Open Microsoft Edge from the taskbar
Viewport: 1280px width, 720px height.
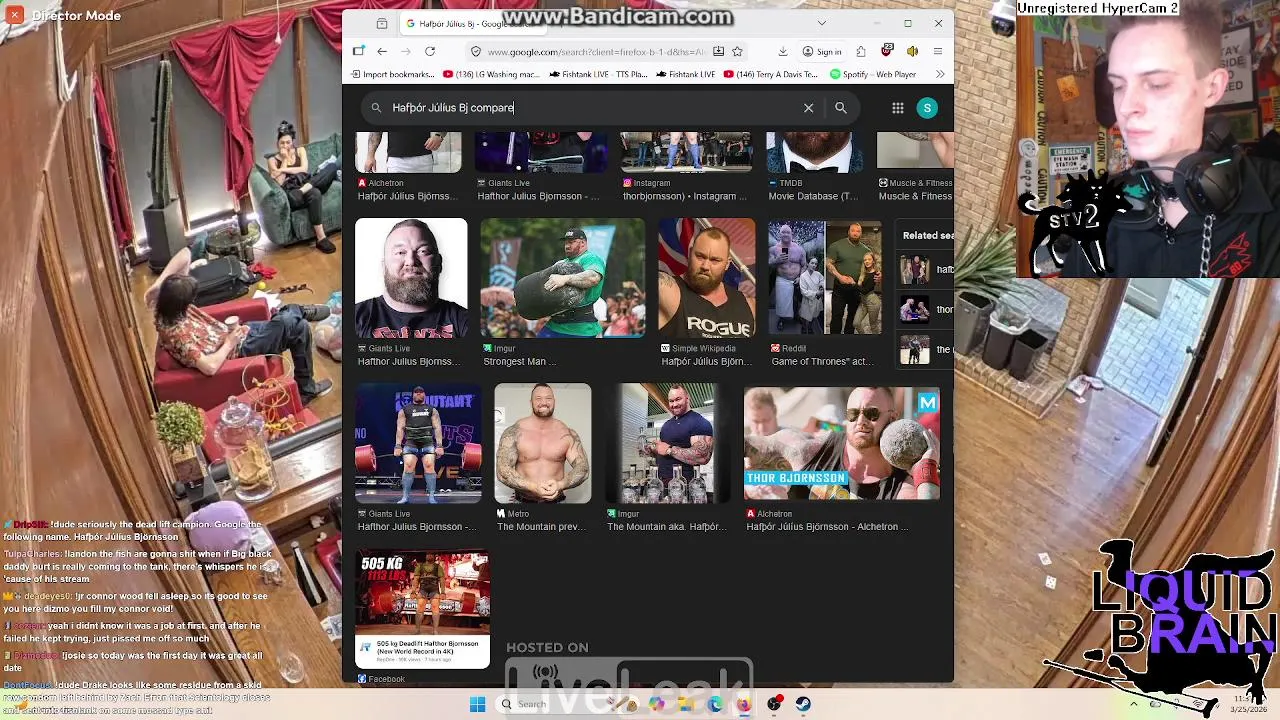click(x=715, y=704)
